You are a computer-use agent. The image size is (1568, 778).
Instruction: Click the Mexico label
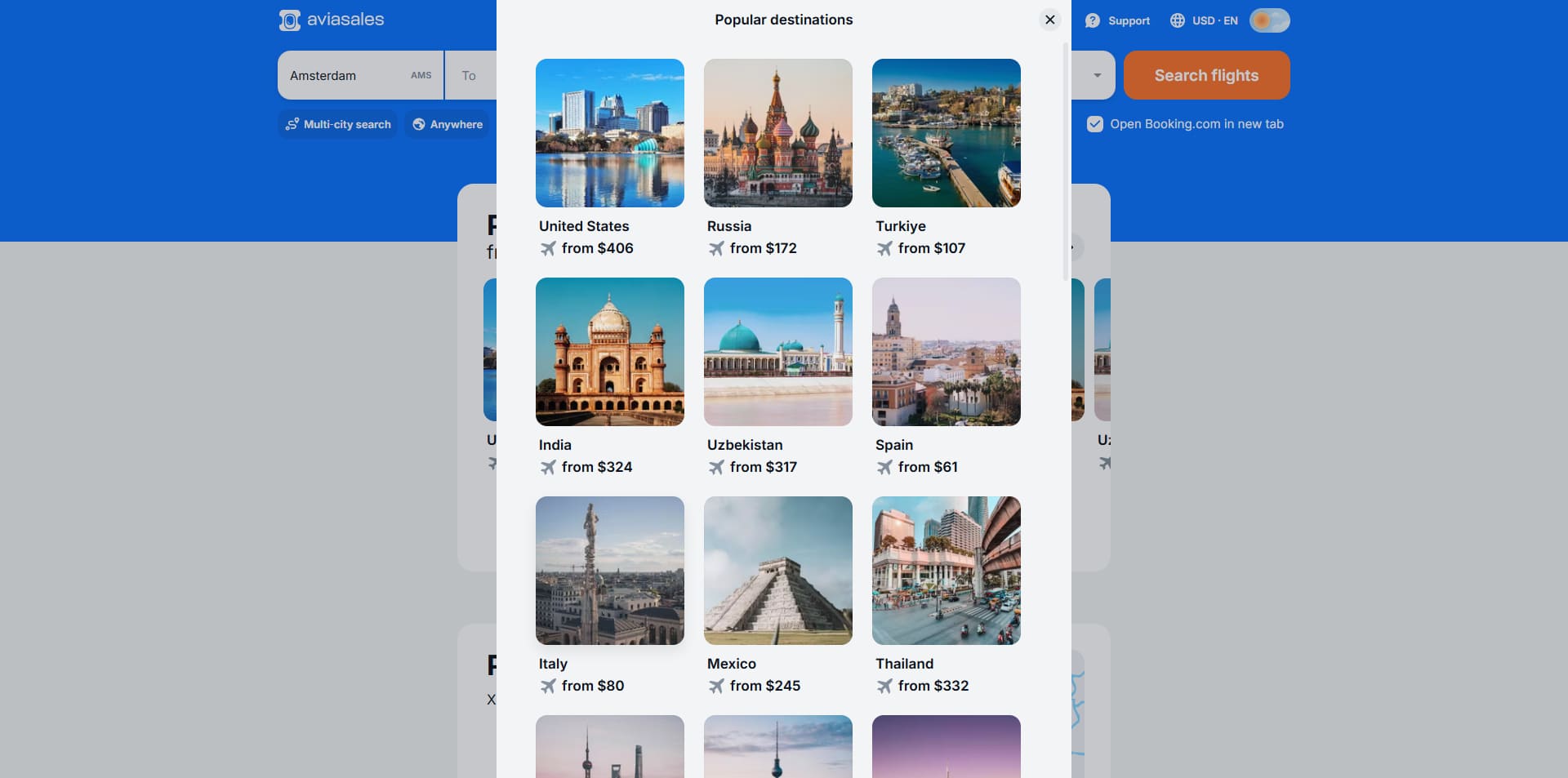pos(732,664)
